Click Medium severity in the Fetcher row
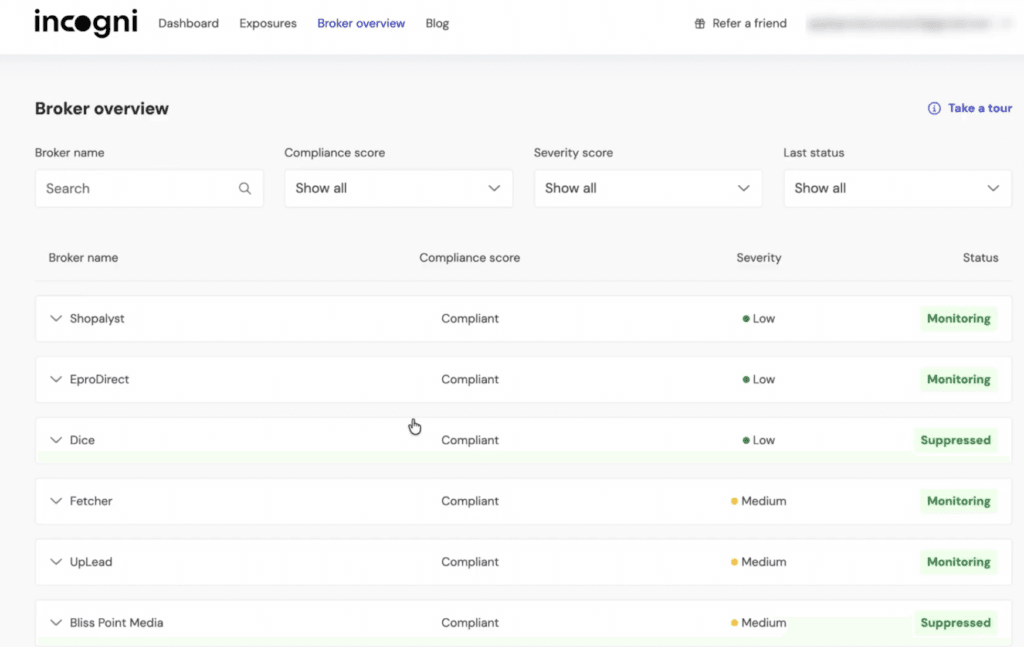Screen dimensions: 1024x647 click(759, 501)
